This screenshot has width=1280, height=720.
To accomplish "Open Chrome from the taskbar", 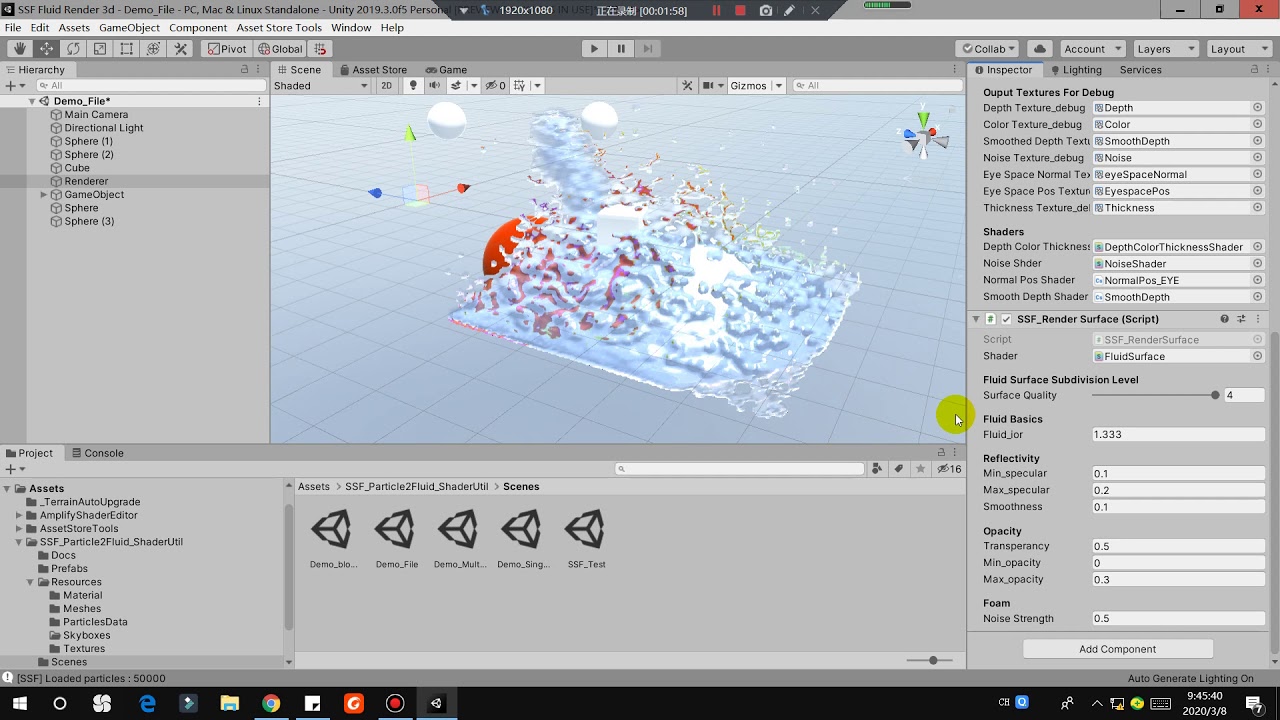I will [270, 704].
